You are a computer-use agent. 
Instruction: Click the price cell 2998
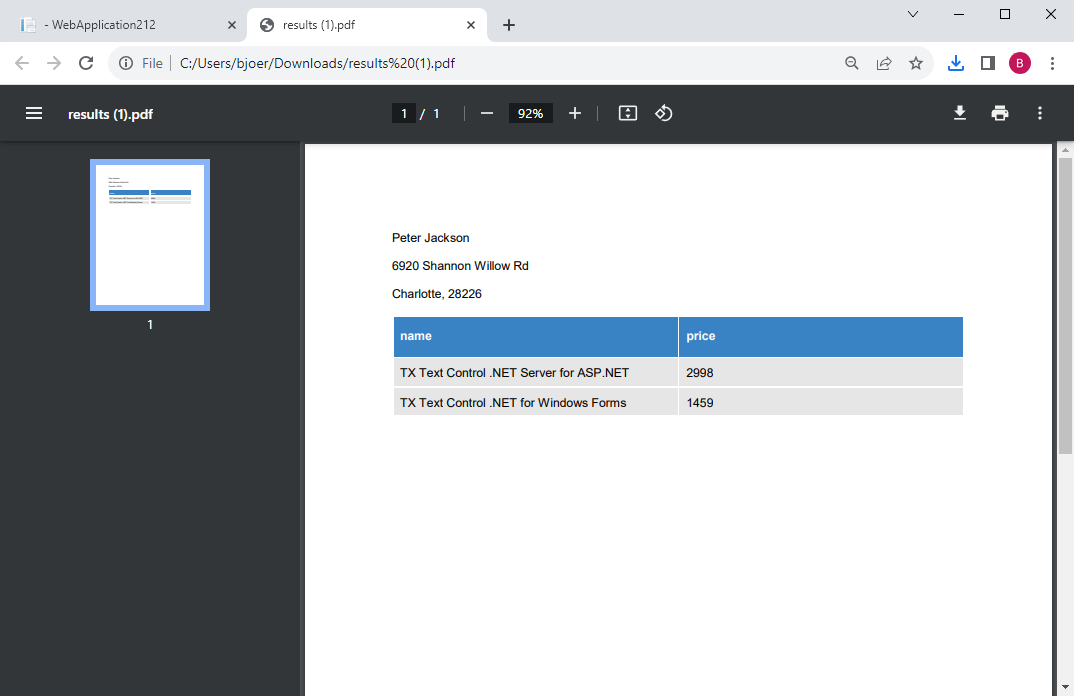coord(821,373)
